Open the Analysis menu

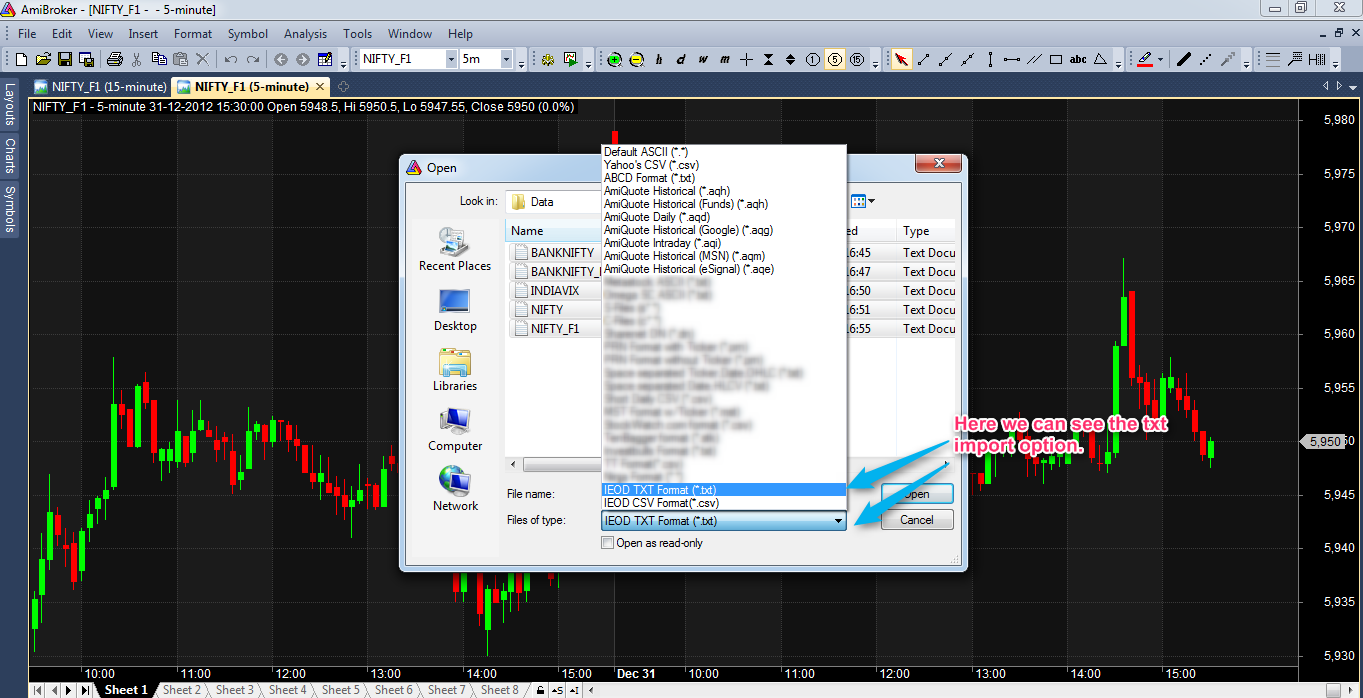tap(305, 33)
